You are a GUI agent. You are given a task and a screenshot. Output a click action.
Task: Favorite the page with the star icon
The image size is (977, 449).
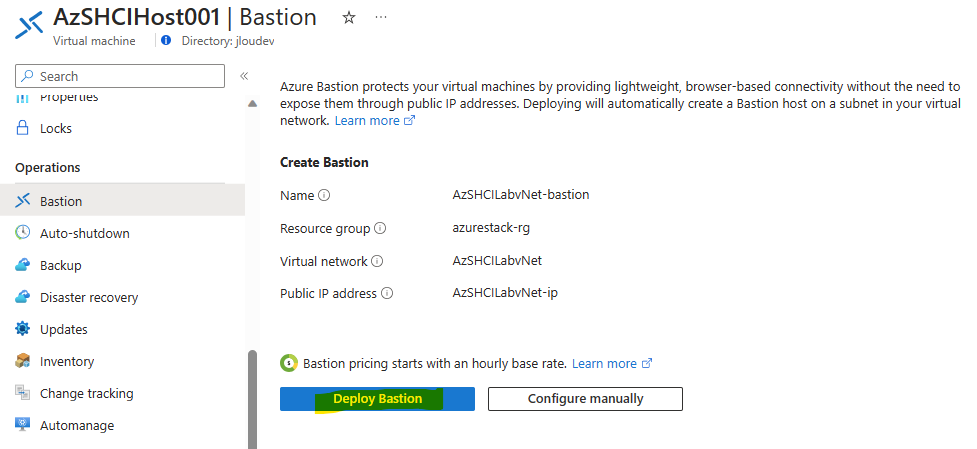pyautogui.click(x=349, y=18)
